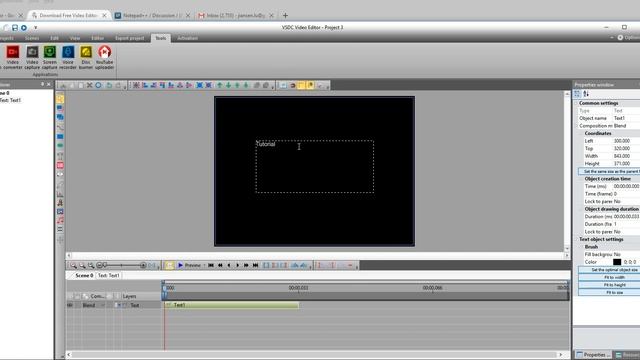640x360 pixels.
Task: Click the zoom slider plus button
Action: [143, 265]
